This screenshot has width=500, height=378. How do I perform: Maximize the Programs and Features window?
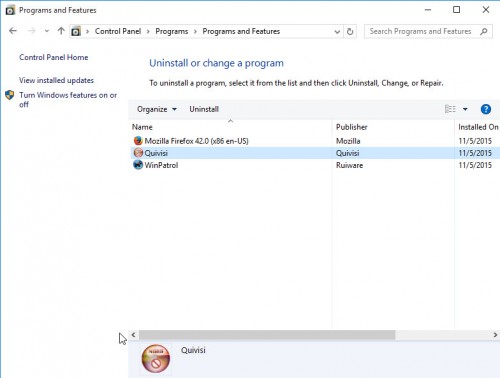point(457,10)
